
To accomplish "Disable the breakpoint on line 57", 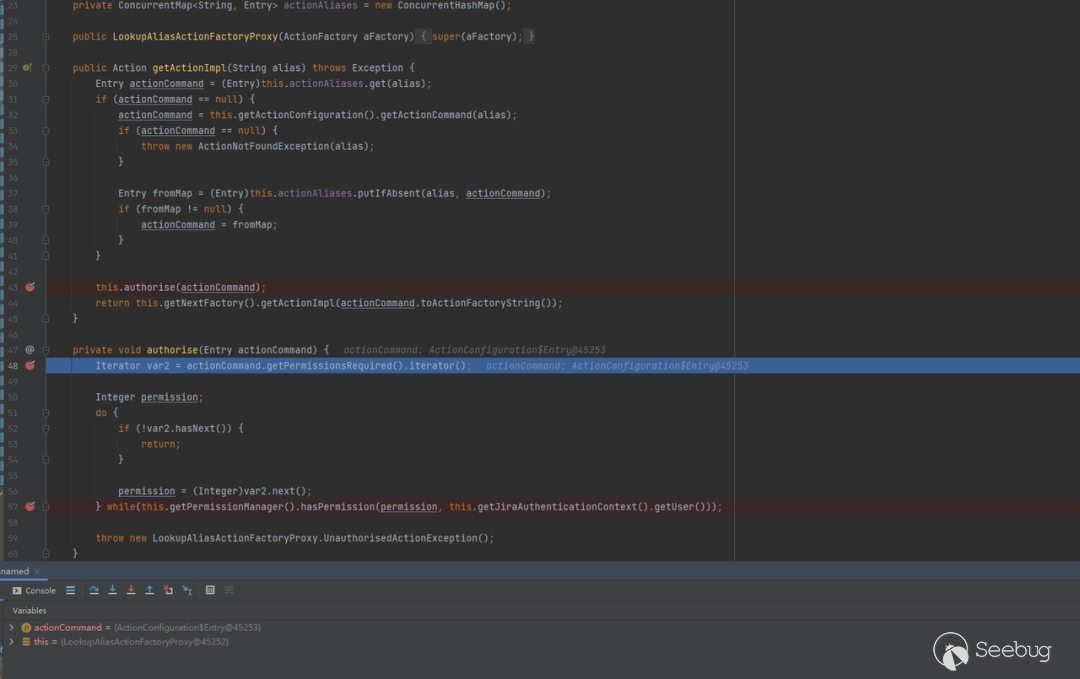I will click(30, 507).
